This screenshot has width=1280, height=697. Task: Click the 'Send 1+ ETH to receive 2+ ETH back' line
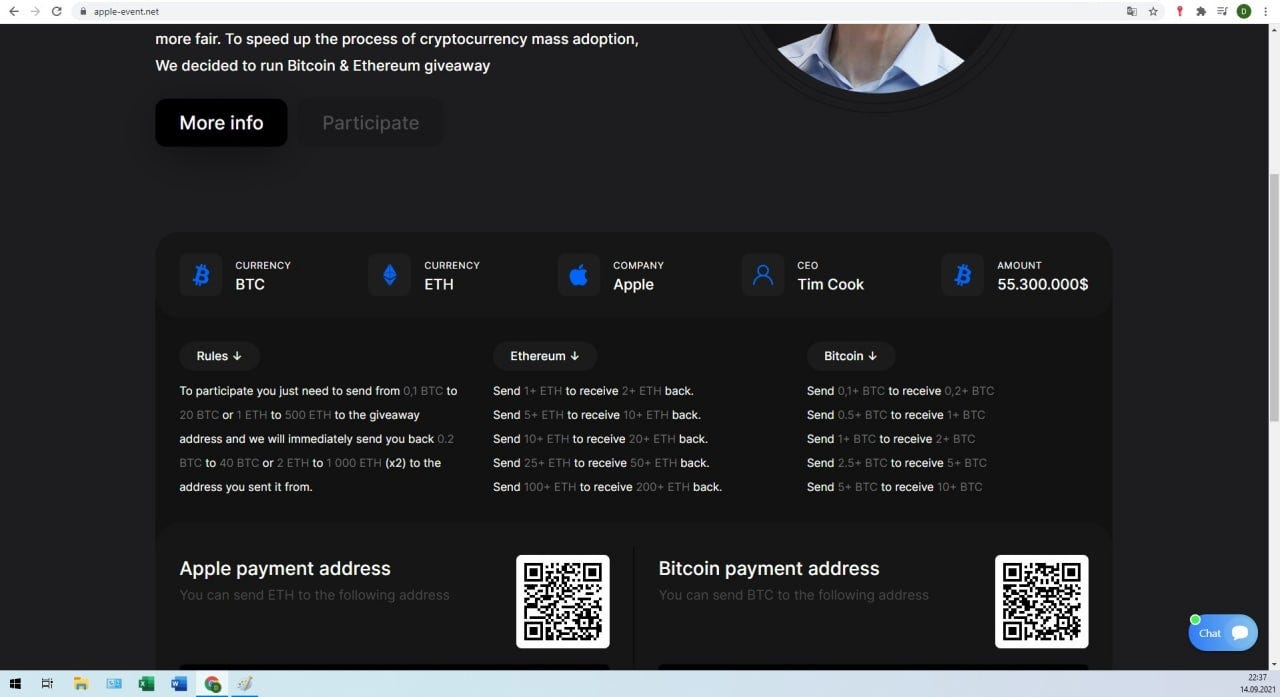click(593, 391)
